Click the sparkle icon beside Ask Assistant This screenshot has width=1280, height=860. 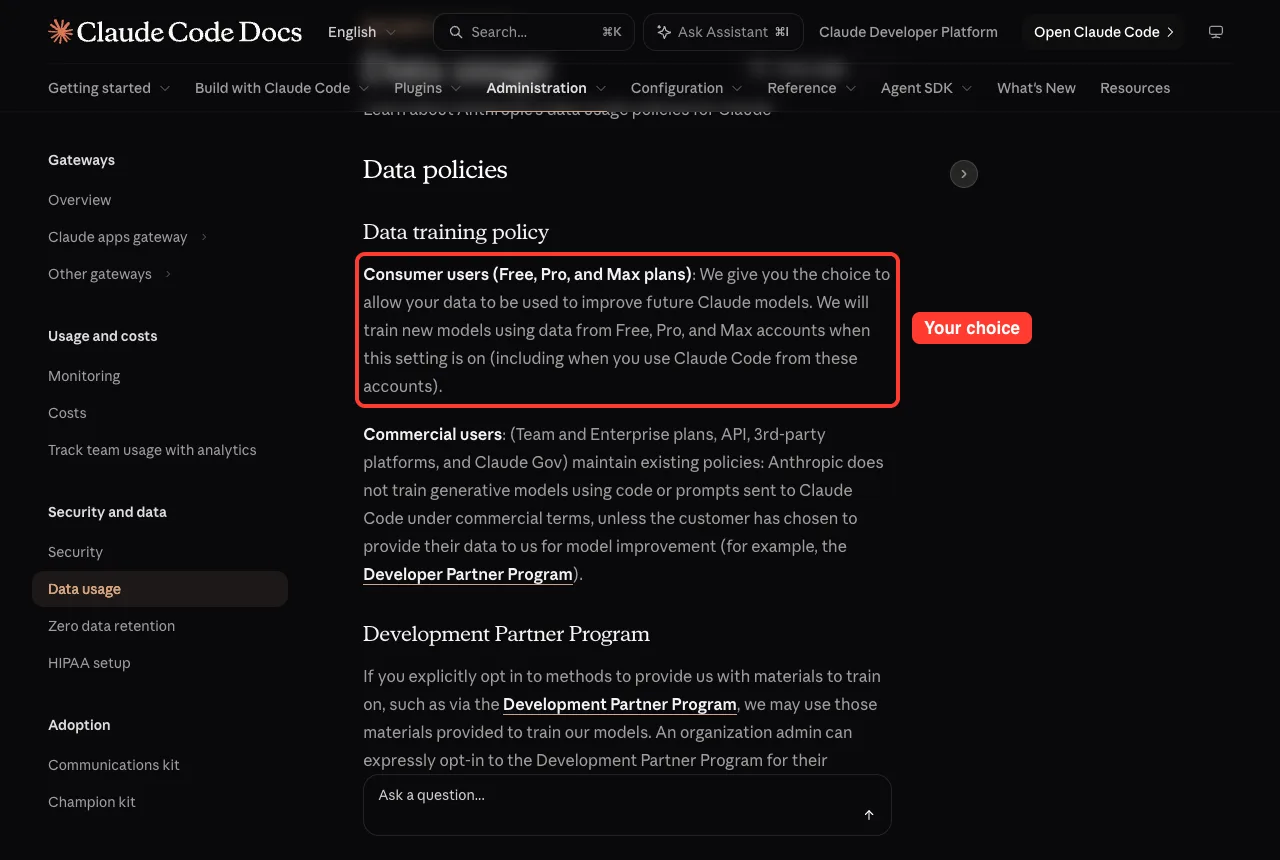coord(663,32)
